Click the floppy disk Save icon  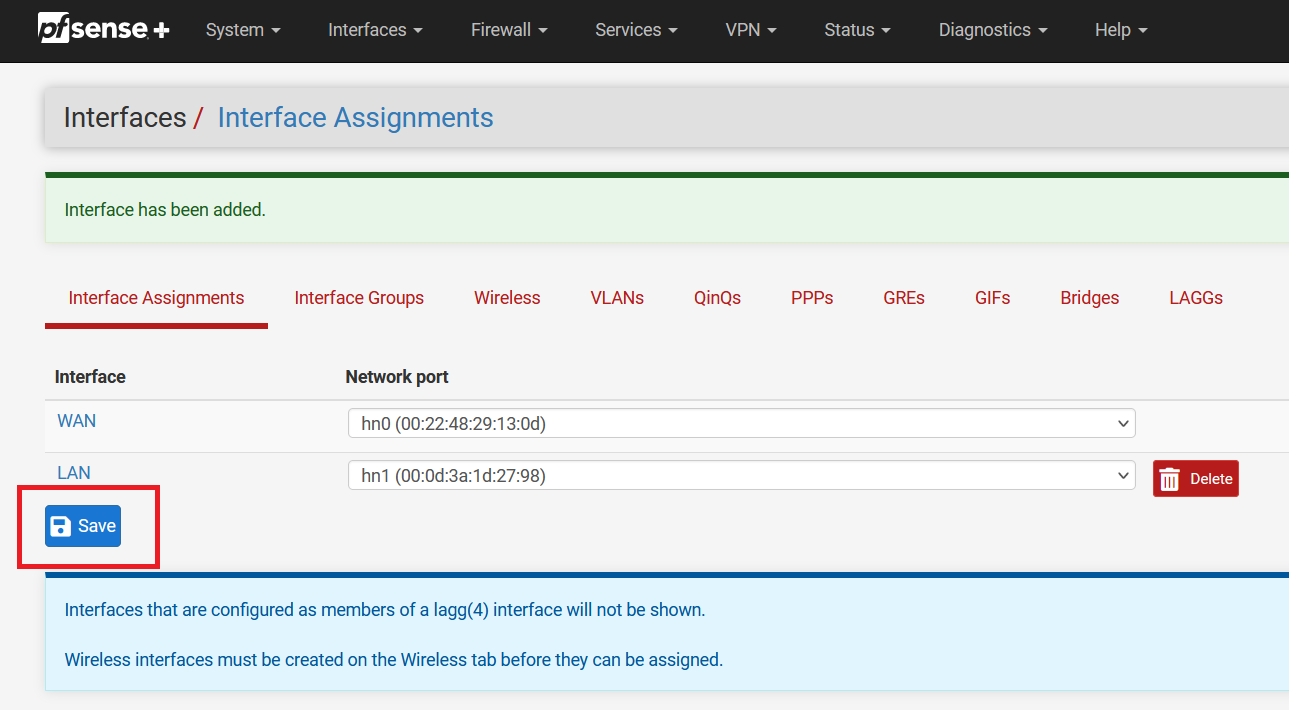click(x=61, y=526)
